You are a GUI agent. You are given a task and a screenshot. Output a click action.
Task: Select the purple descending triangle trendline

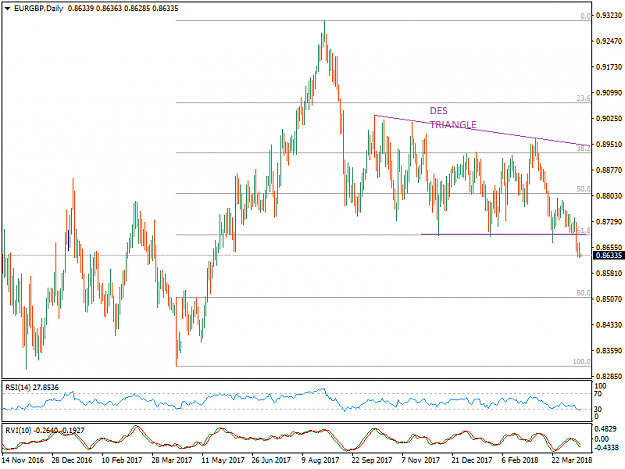coord(482,131)
